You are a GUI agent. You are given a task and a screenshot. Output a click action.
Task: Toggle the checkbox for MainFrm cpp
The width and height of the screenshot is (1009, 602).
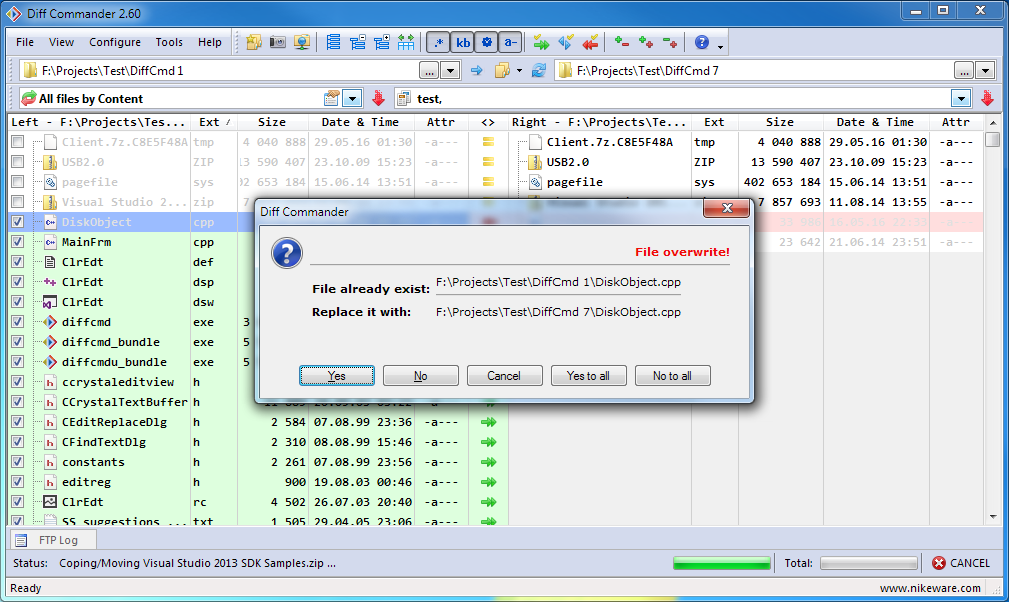pyautogui.click(x=17, y=242)
